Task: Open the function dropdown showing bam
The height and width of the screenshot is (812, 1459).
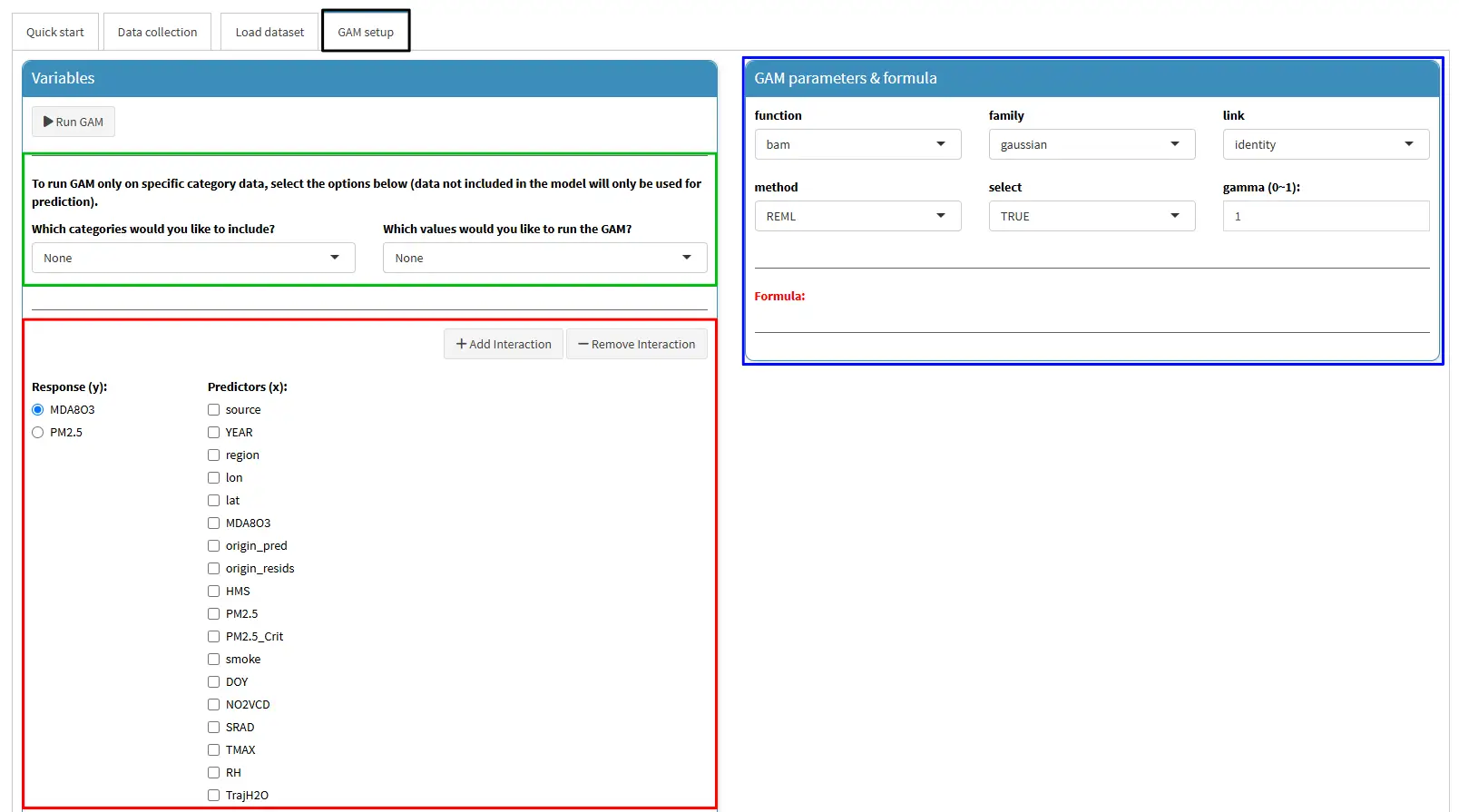Action: click(x=857, y=144)
